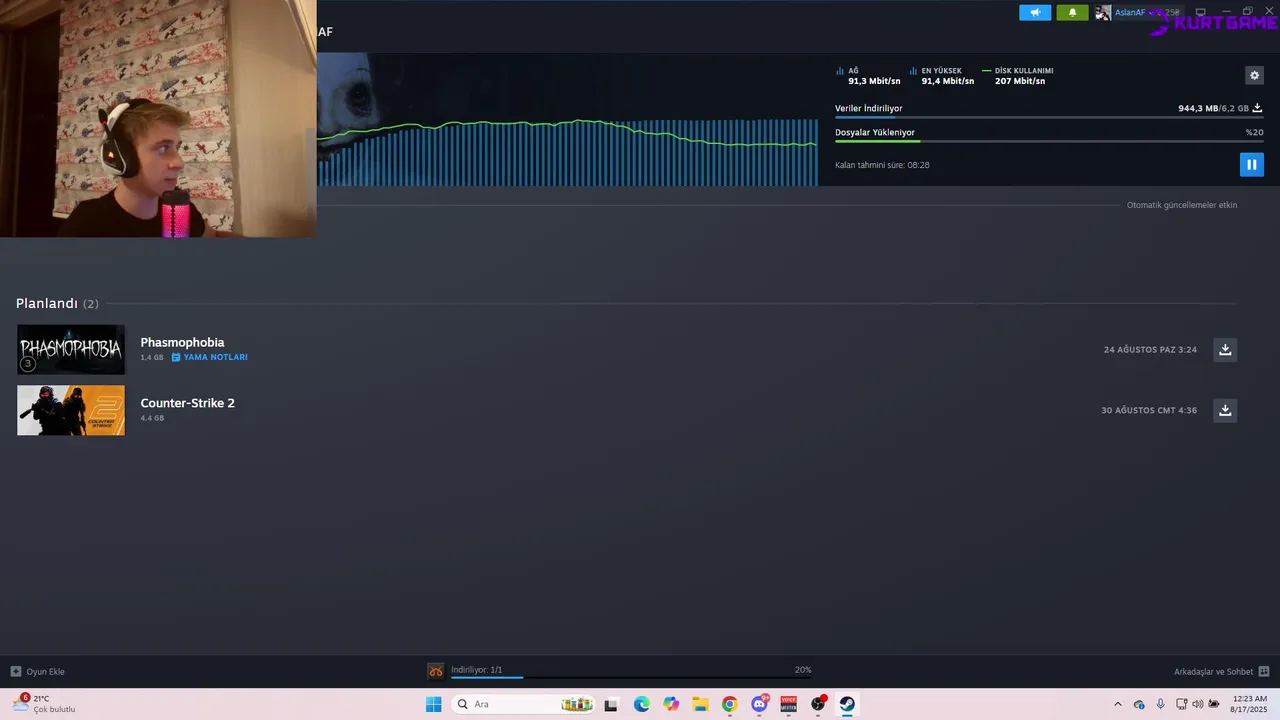Select Counter-Strike 2 title in queue
This screenshot has width=1280, height=720.
(187, 403)
